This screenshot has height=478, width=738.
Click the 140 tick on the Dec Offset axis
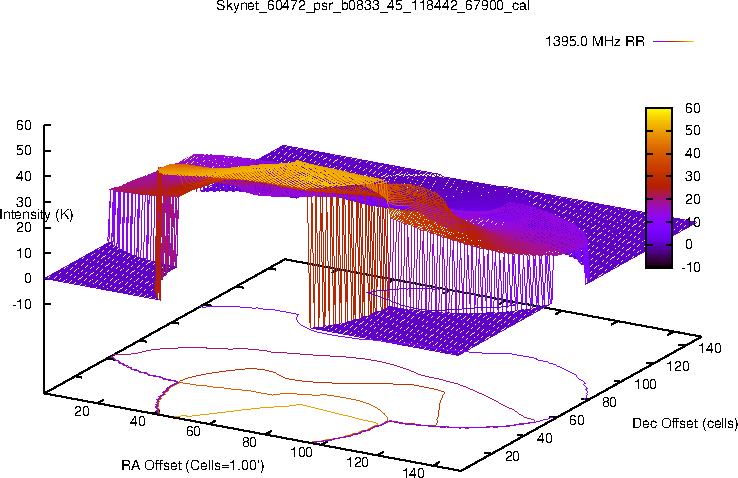coord(710,348)
